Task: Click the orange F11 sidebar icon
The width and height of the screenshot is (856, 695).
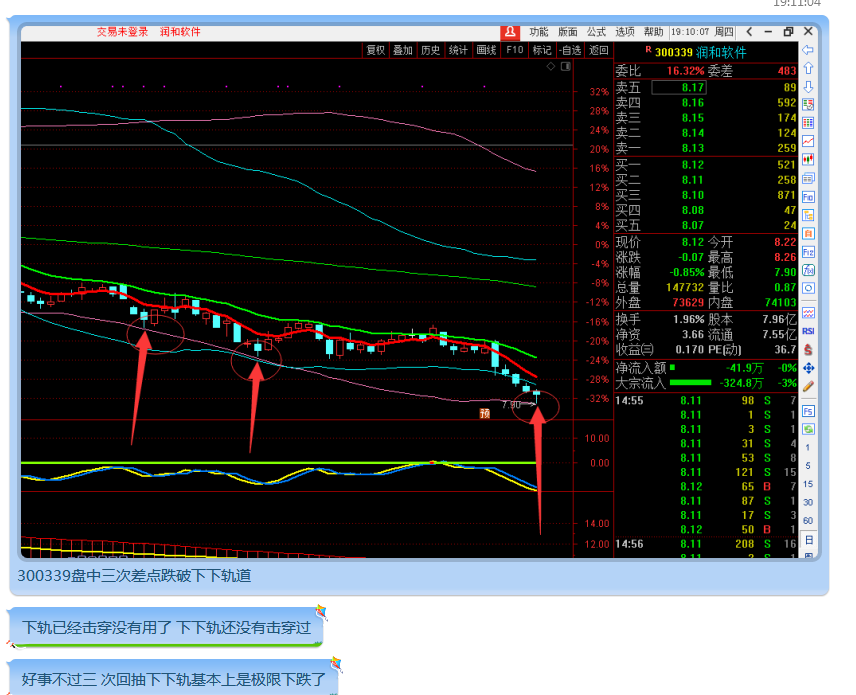Action: 808,234
